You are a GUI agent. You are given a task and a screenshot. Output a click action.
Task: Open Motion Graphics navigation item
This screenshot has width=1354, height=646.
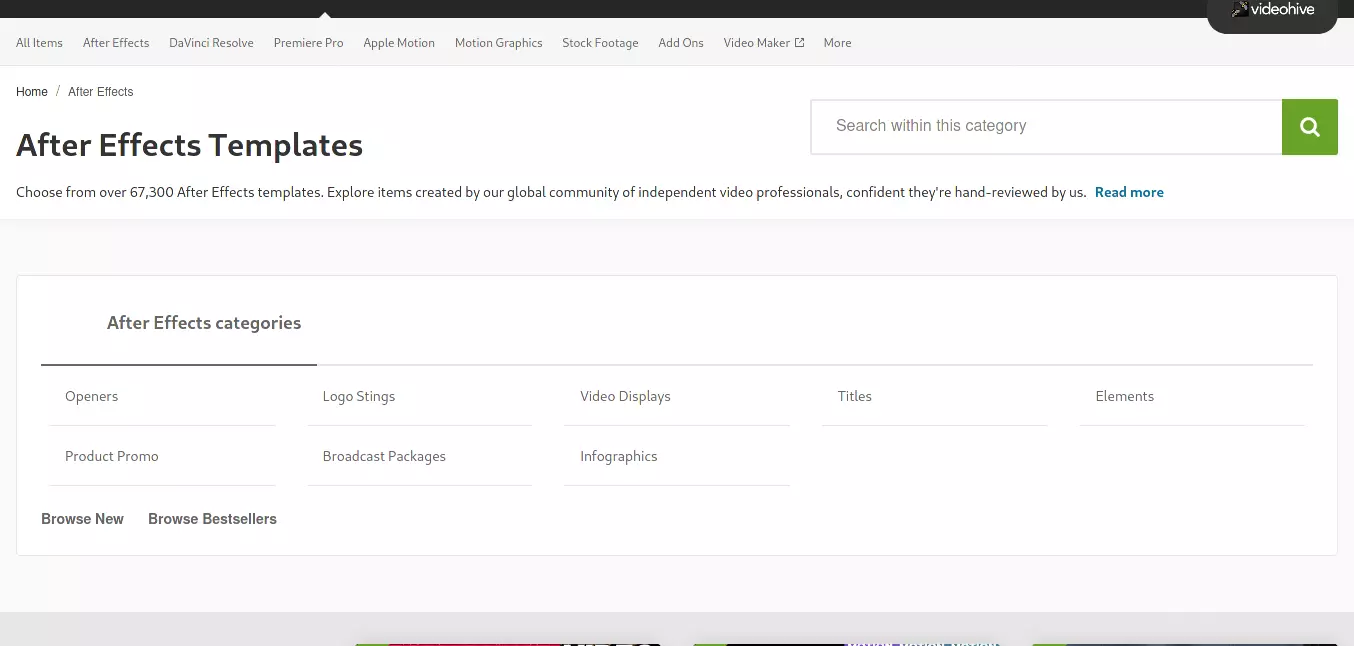coord(498,43)
